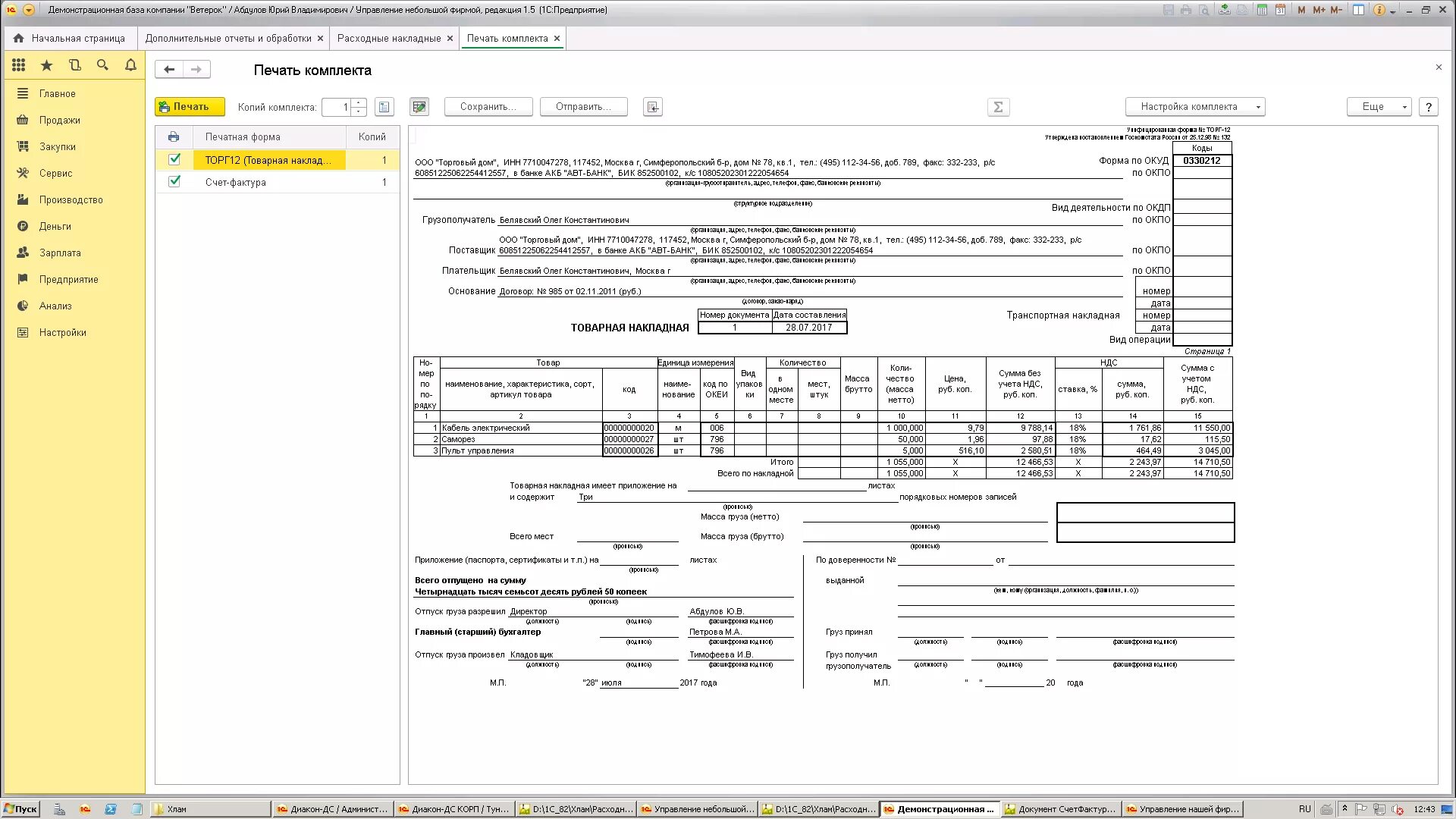Uncheck ТОРГ12 print form checkbox
1456x819 pixels.
[x=174, y=159]
